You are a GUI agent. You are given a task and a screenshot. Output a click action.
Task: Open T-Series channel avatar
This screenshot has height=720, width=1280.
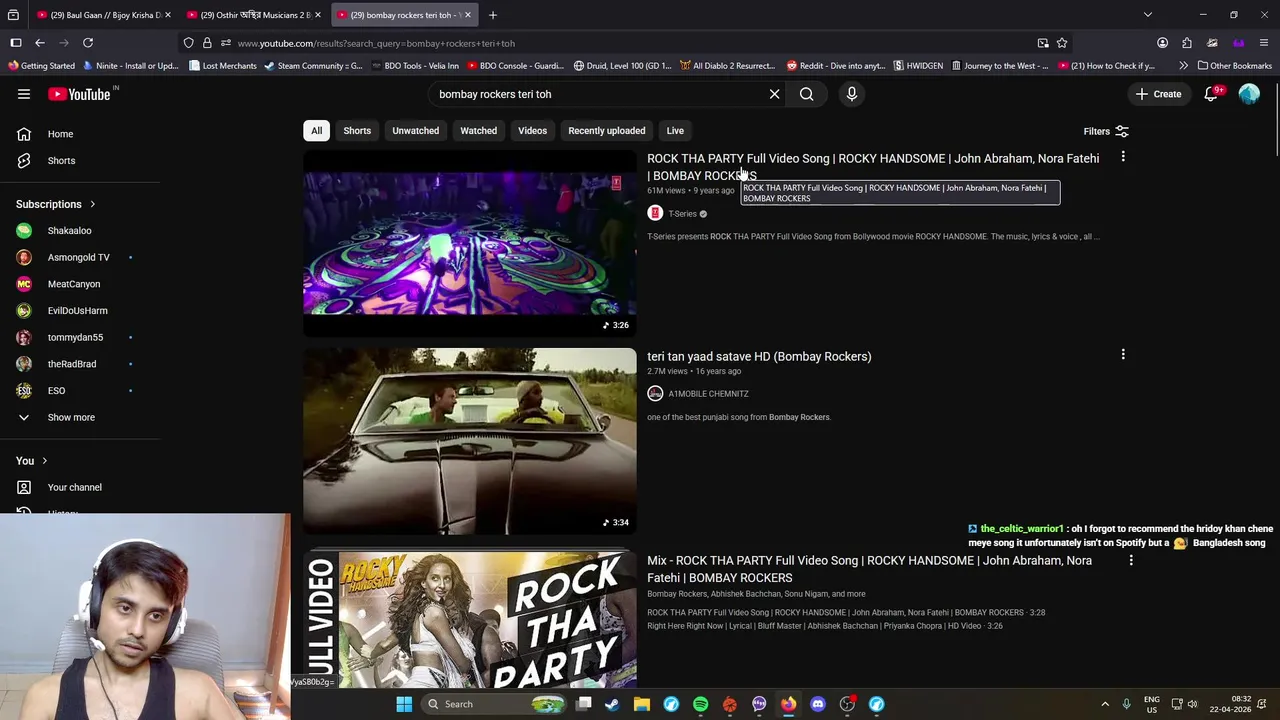coord(655,213)
